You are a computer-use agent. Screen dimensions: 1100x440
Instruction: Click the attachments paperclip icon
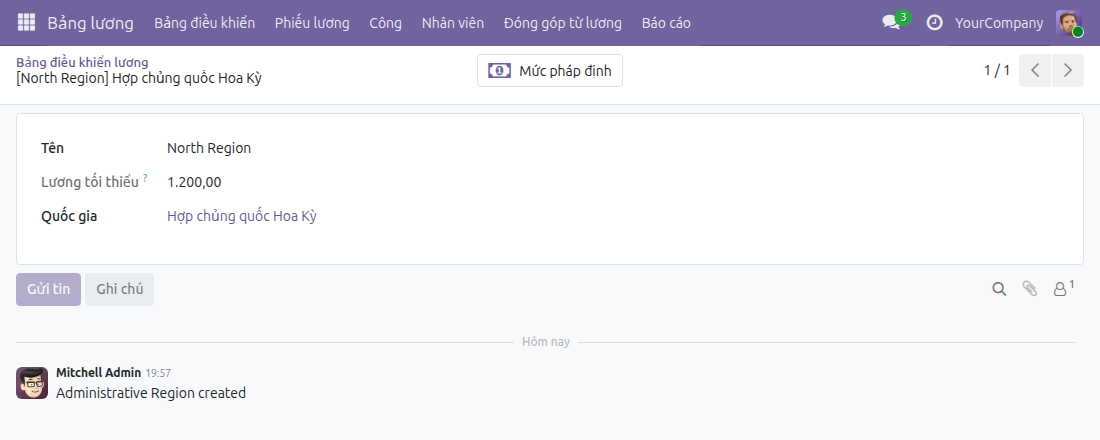point(1029,288)
